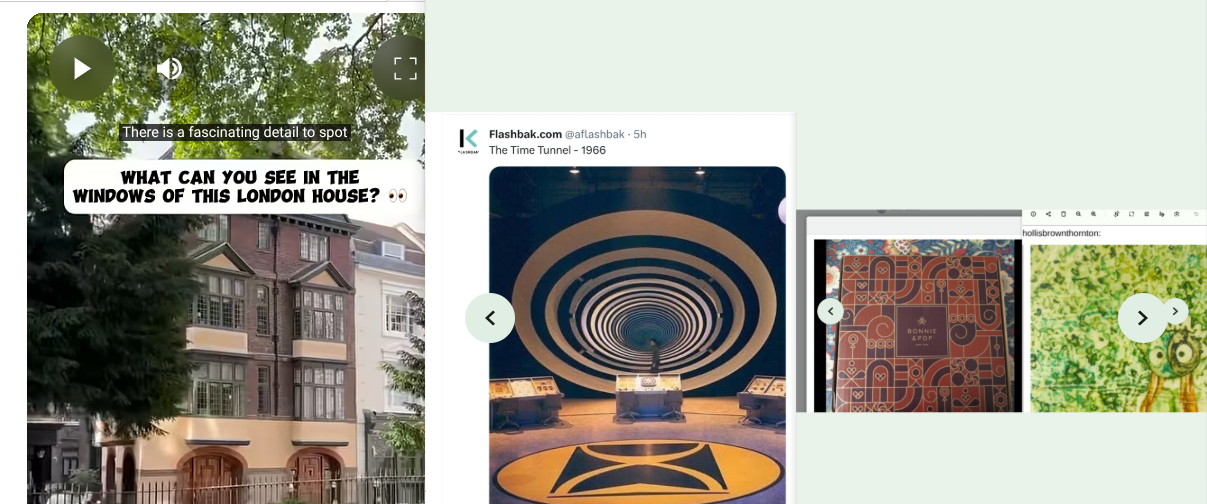The width and height of the screenshot is (1207, 504).
Task: Click the trash icon in image viewer toolbar
Action: pos(1063,214)
